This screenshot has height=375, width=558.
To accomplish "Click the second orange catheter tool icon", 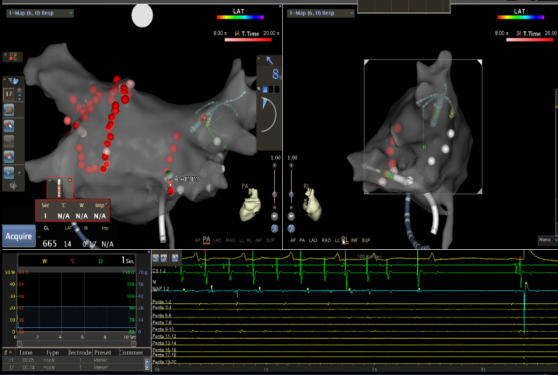I will (x=9, y=125).
